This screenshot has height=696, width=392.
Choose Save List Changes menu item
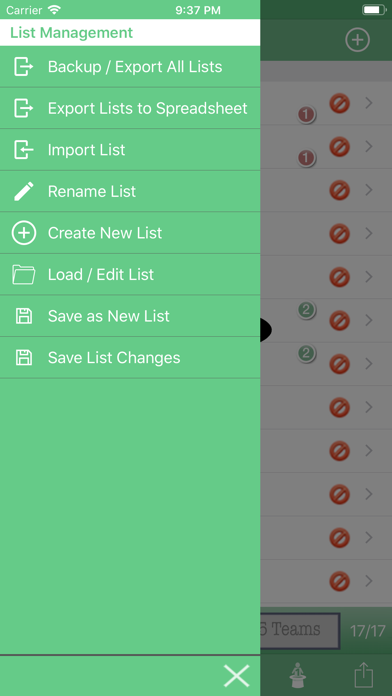tap(130, 358)
